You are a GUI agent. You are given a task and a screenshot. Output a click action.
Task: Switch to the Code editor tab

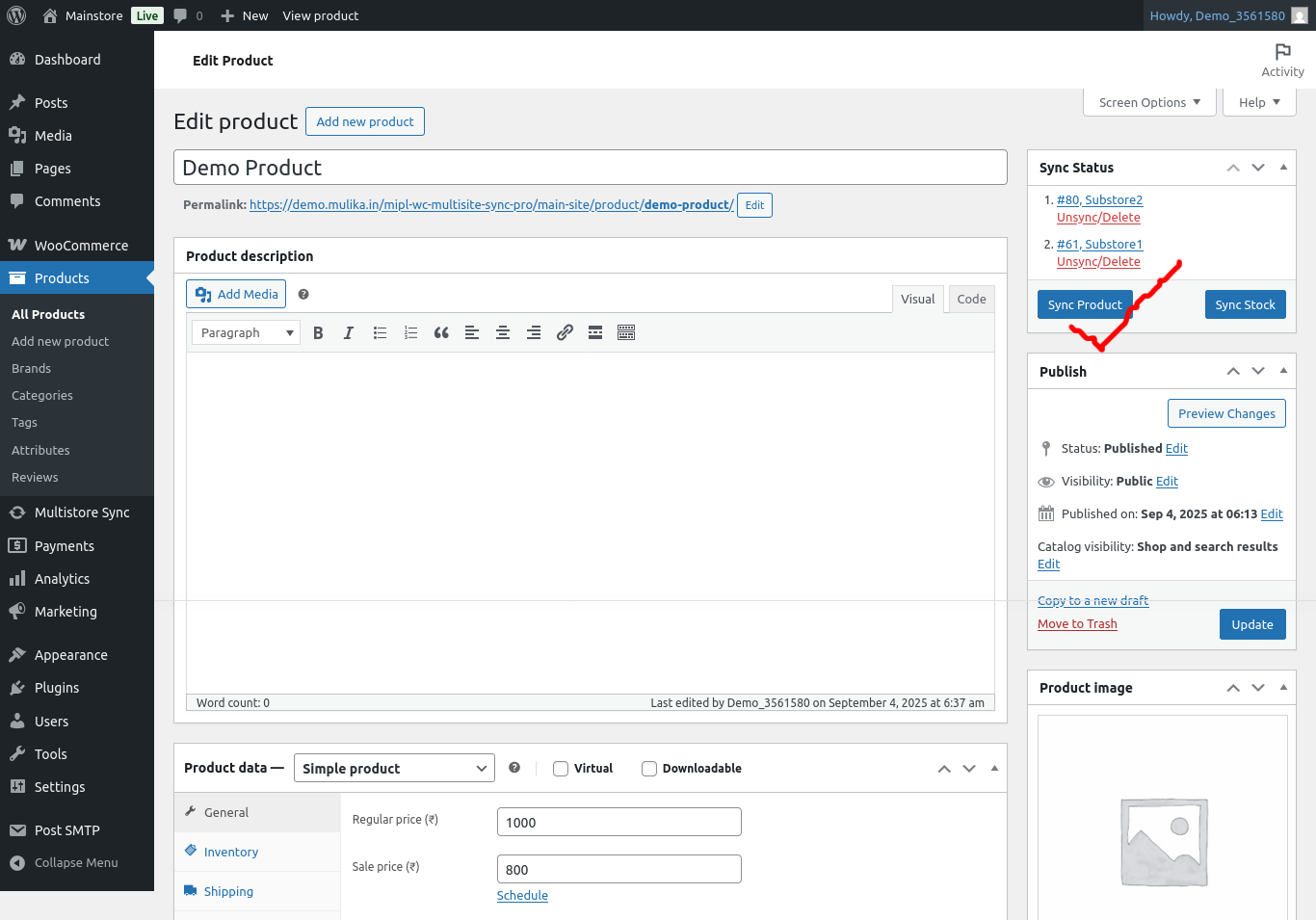971,299
